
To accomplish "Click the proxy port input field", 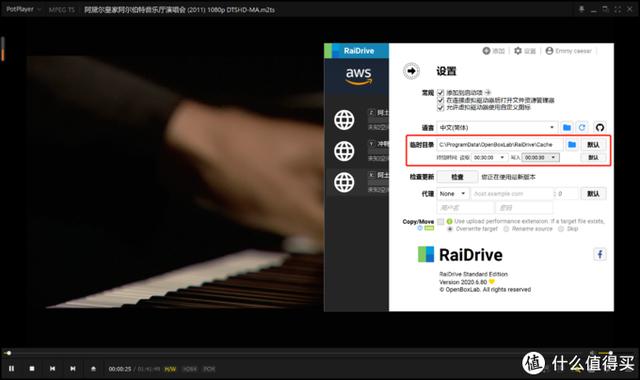I will point(567,193).
